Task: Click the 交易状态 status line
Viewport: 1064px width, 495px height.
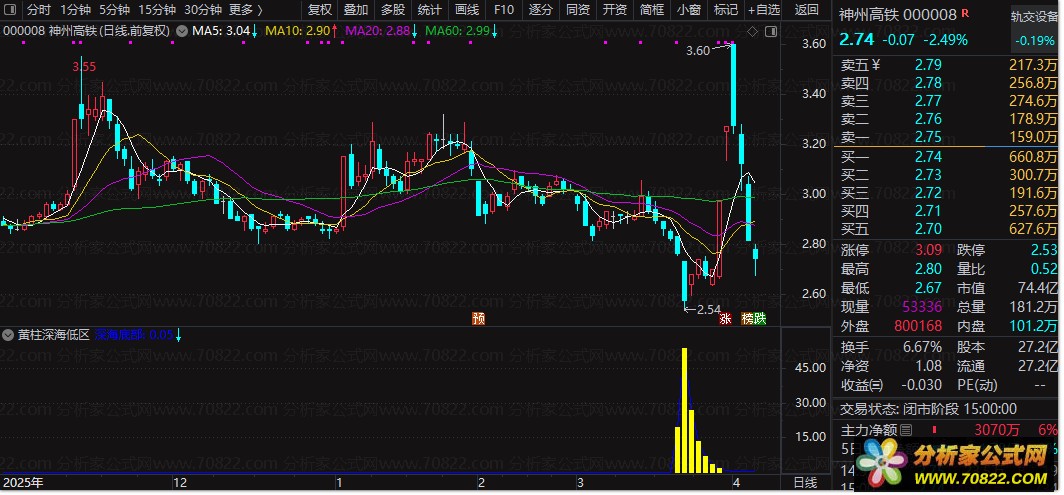Action: tap(928, 409)
